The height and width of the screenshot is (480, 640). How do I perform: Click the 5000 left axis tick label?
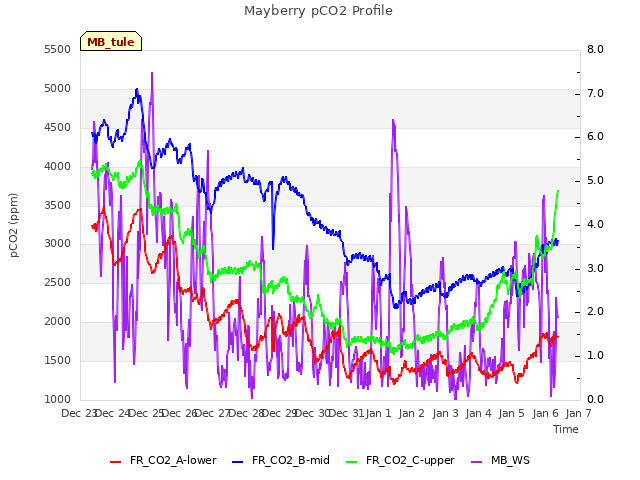click(58, 88)
